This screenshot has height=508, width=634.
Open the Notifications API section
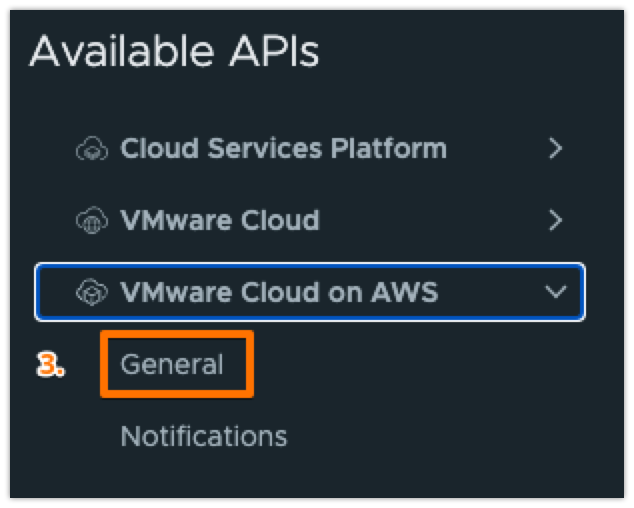point(203,436)
